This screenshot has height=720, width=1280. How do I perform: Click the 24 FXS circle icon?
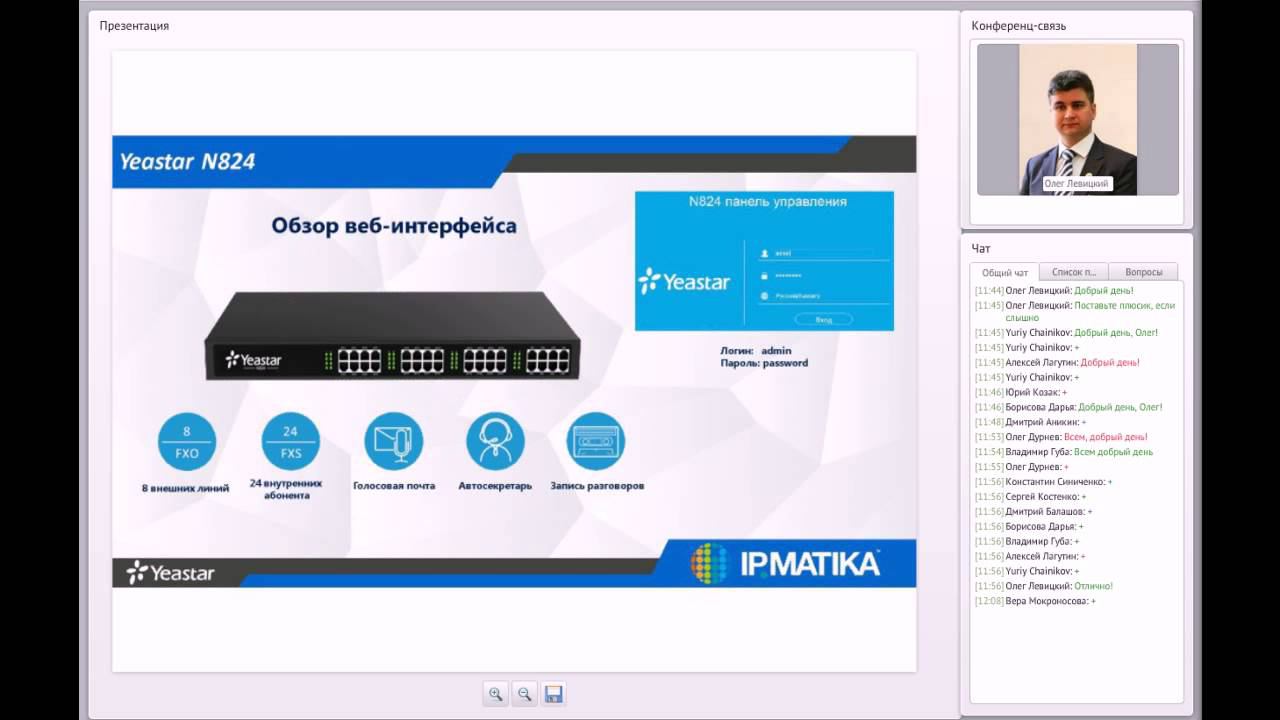coord(291,442)
